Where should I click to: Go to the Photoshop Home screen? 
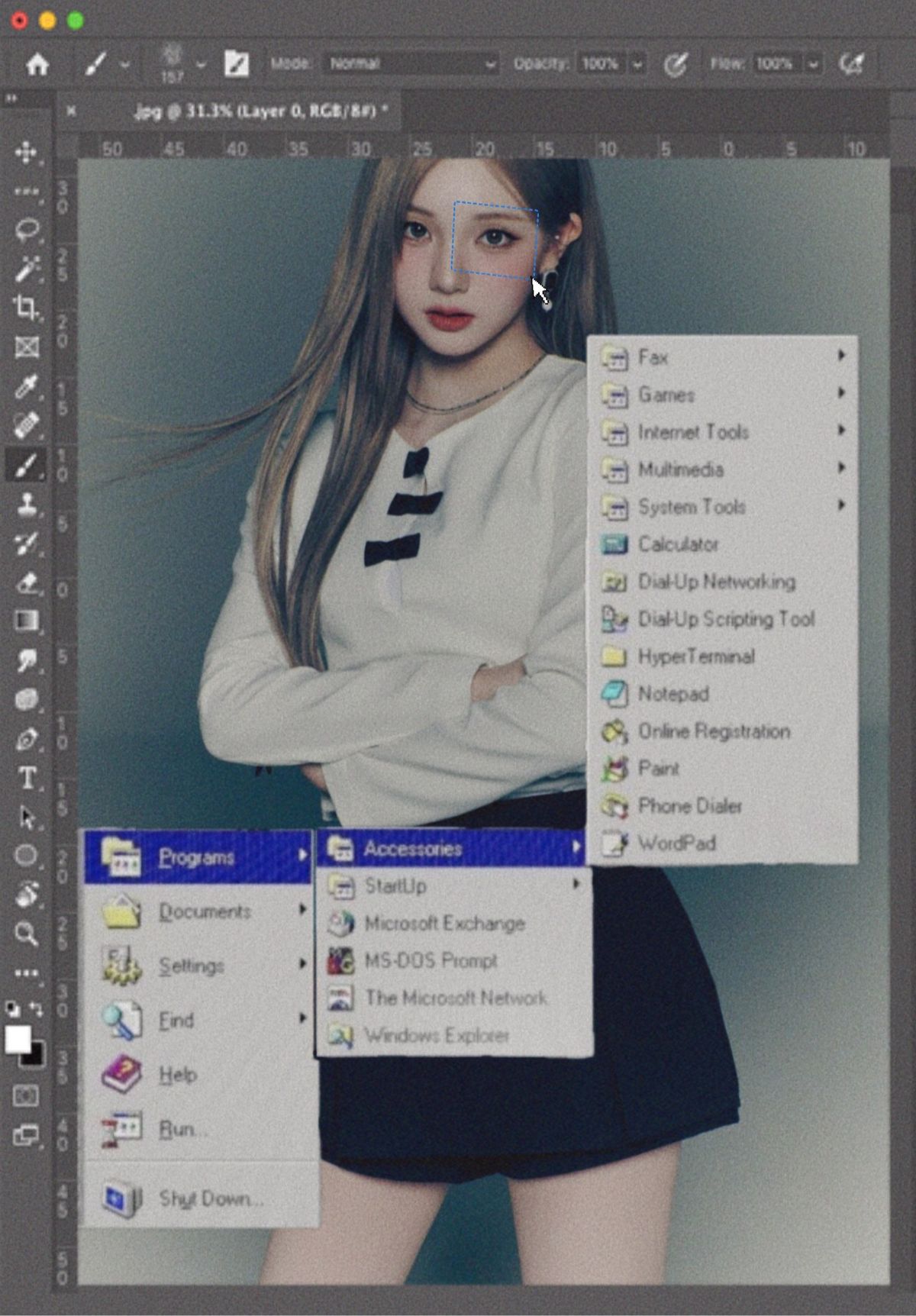click(37, 64)
